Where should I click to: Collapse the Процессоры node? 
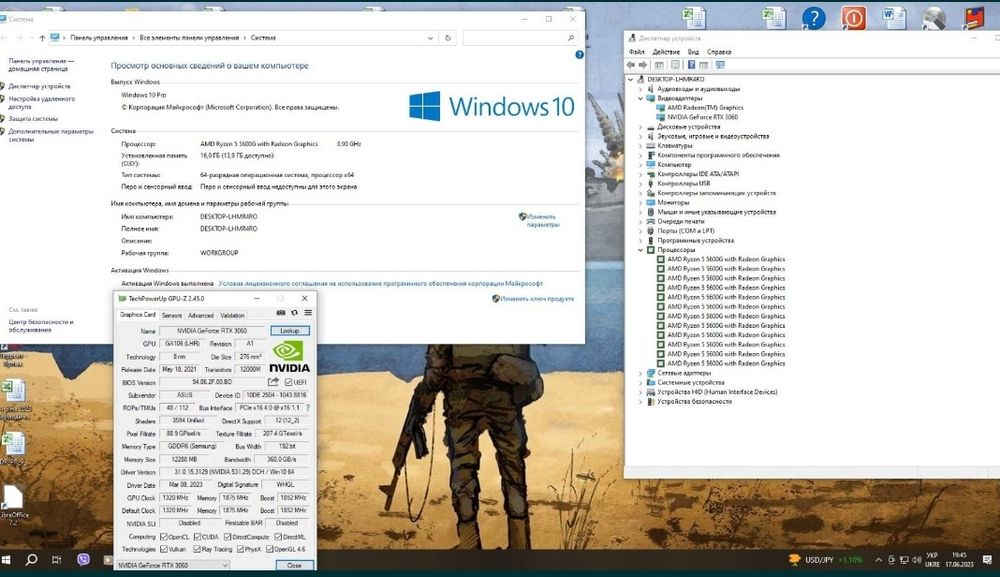640,250
